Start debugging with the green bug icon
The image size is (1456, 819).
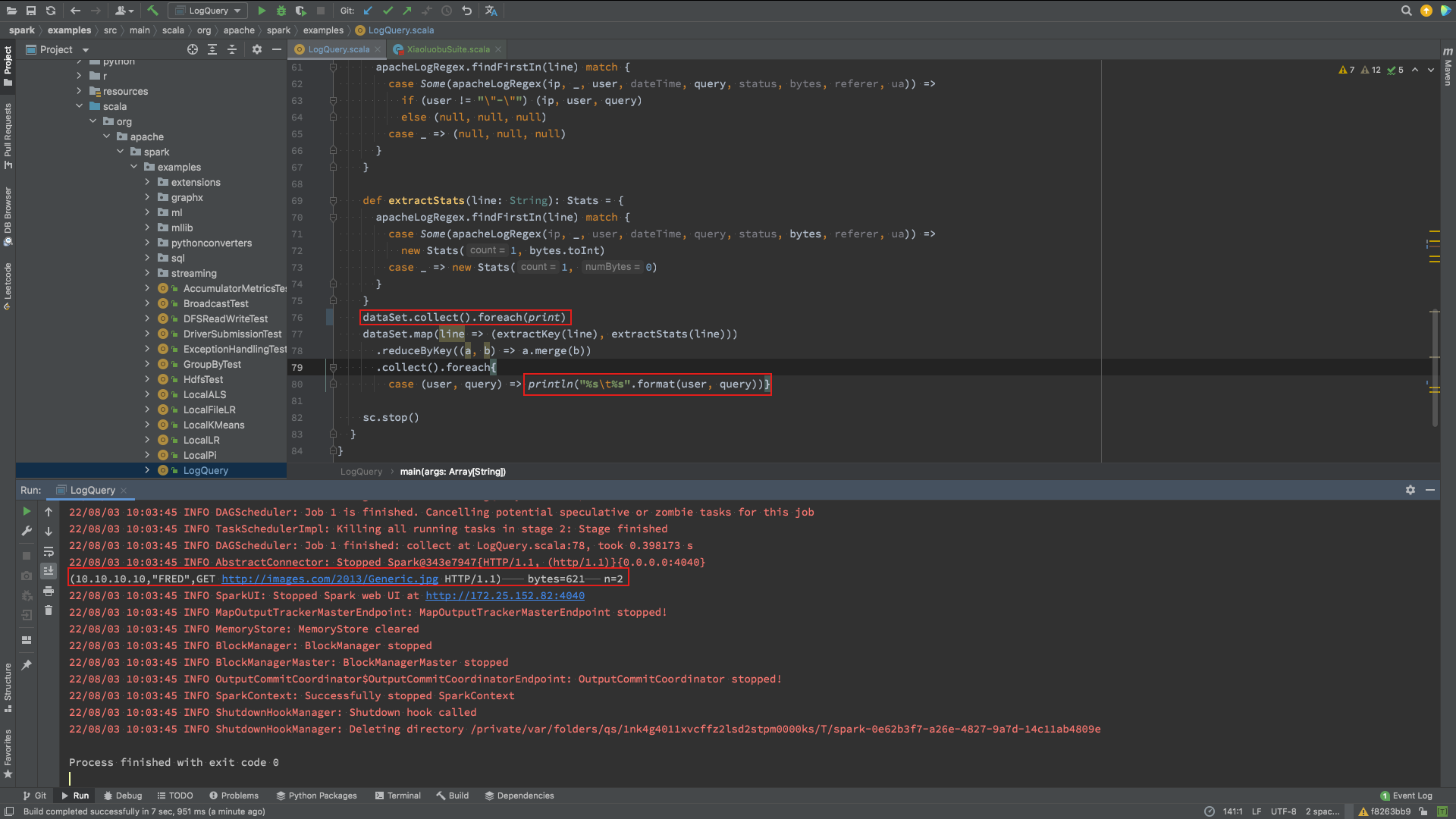pos(281,11)
